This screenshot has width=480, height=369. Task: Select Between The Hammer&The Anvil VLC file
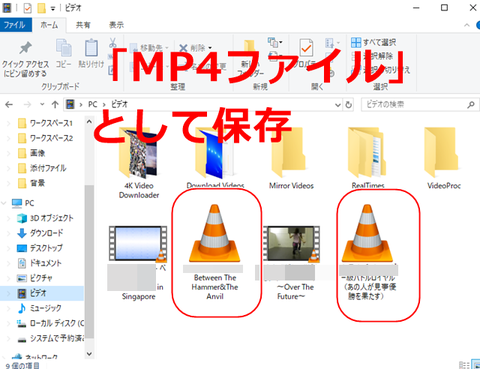215,252
